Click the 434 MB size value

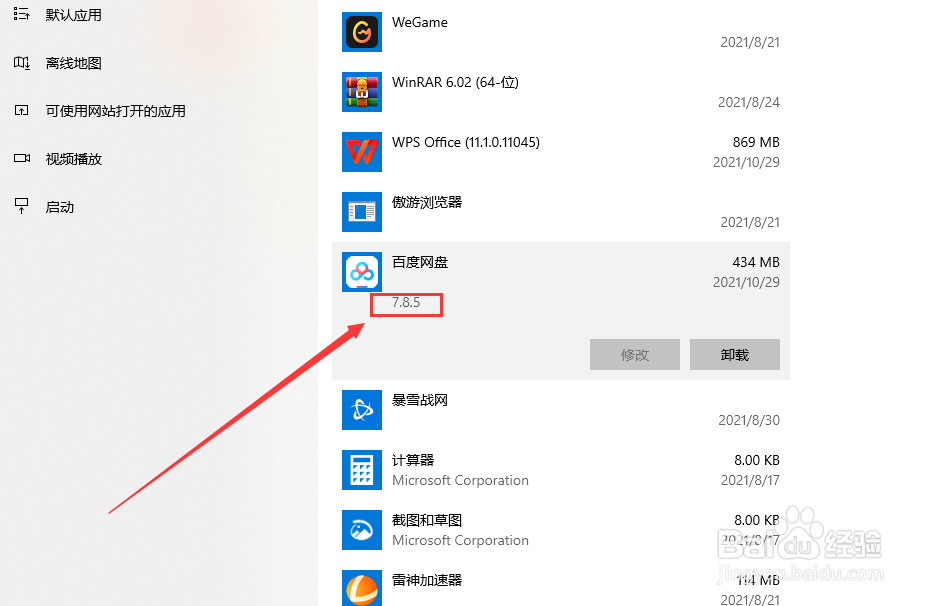[756, 262]
